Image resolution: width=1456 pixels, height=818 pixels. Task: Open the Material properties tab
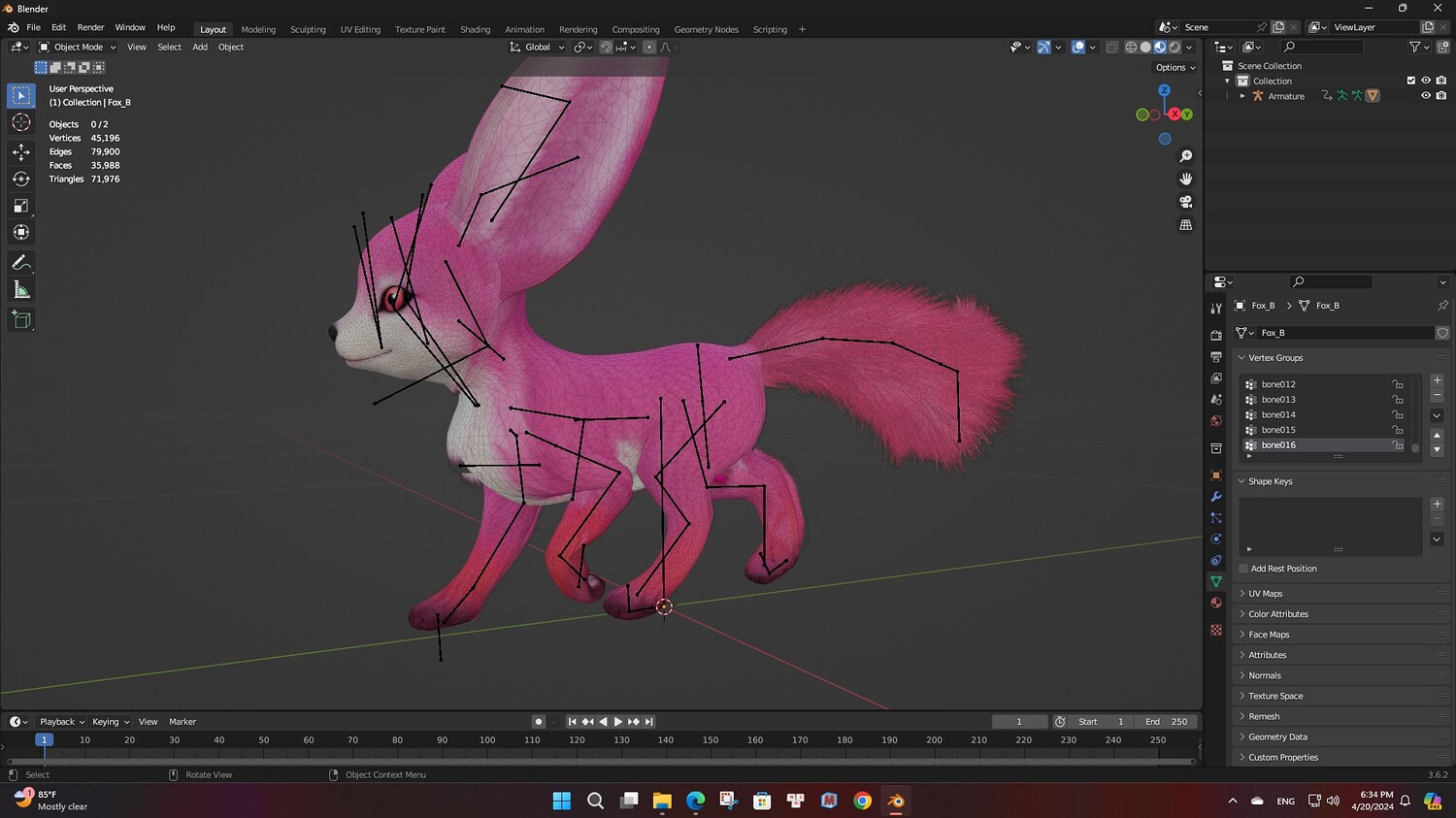(1216, 603)
